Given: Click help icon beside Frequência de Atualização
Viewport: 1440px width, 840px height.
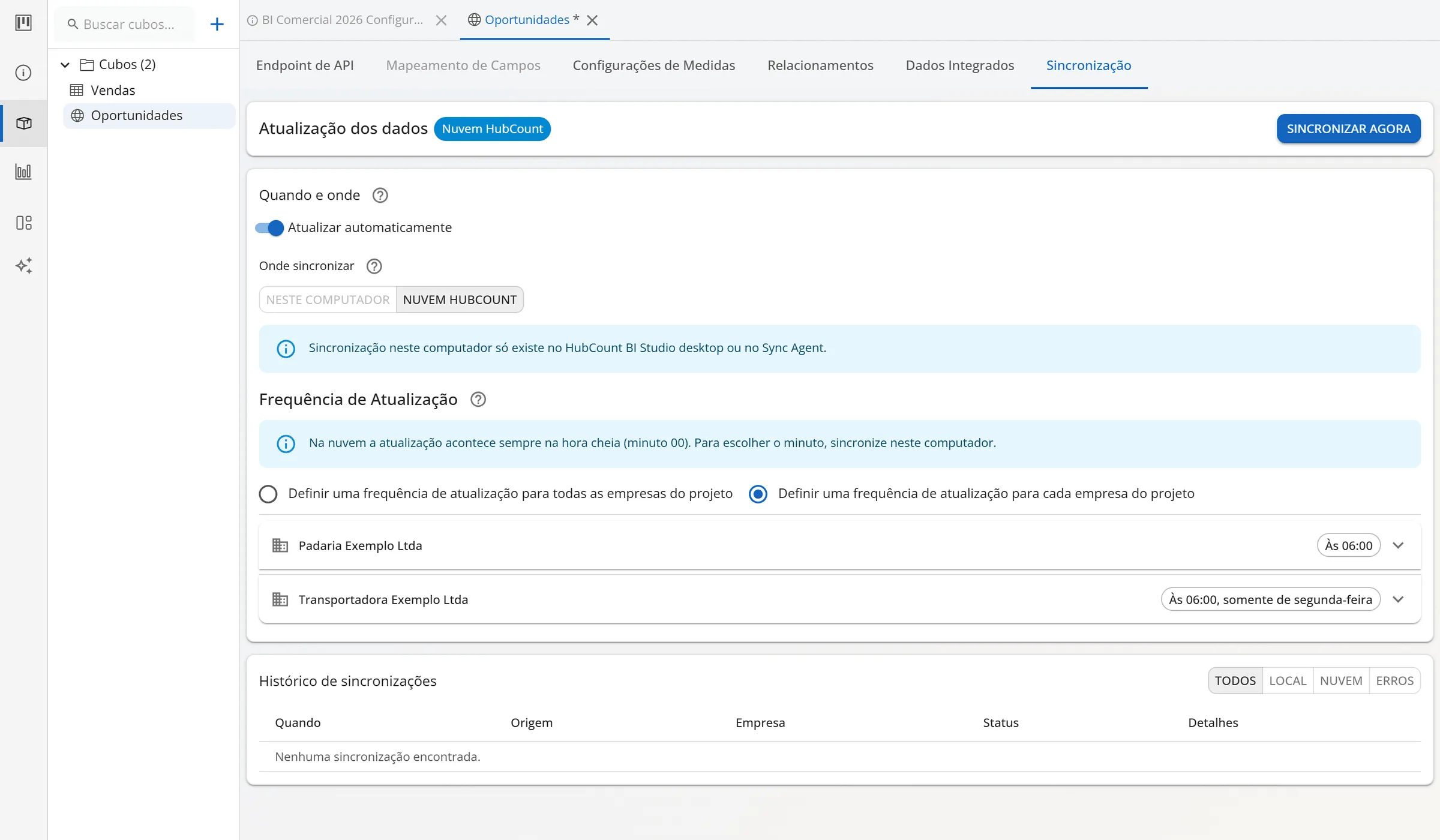Looking at the screenshot, I should 478,399.
